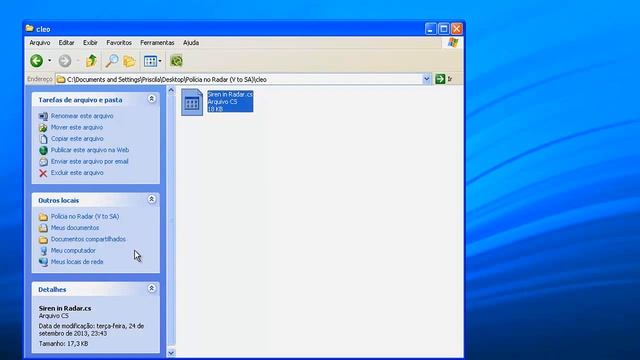This screenshot has height=360, width=640.
Task: Collapse the Detalhes panel
Action: [x=151, y=288]
